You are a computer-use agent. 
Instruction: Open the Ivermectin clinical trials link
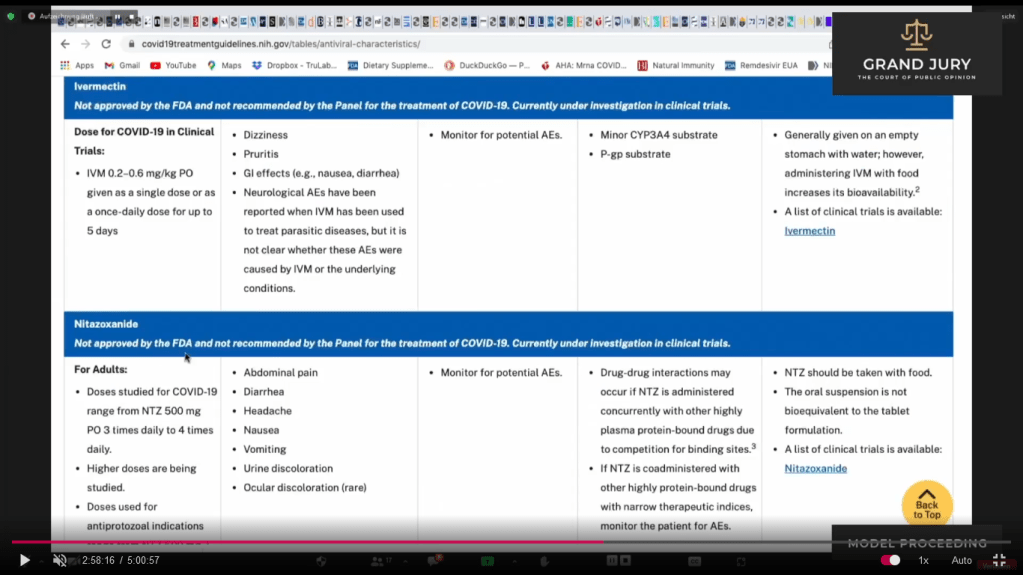809,231
